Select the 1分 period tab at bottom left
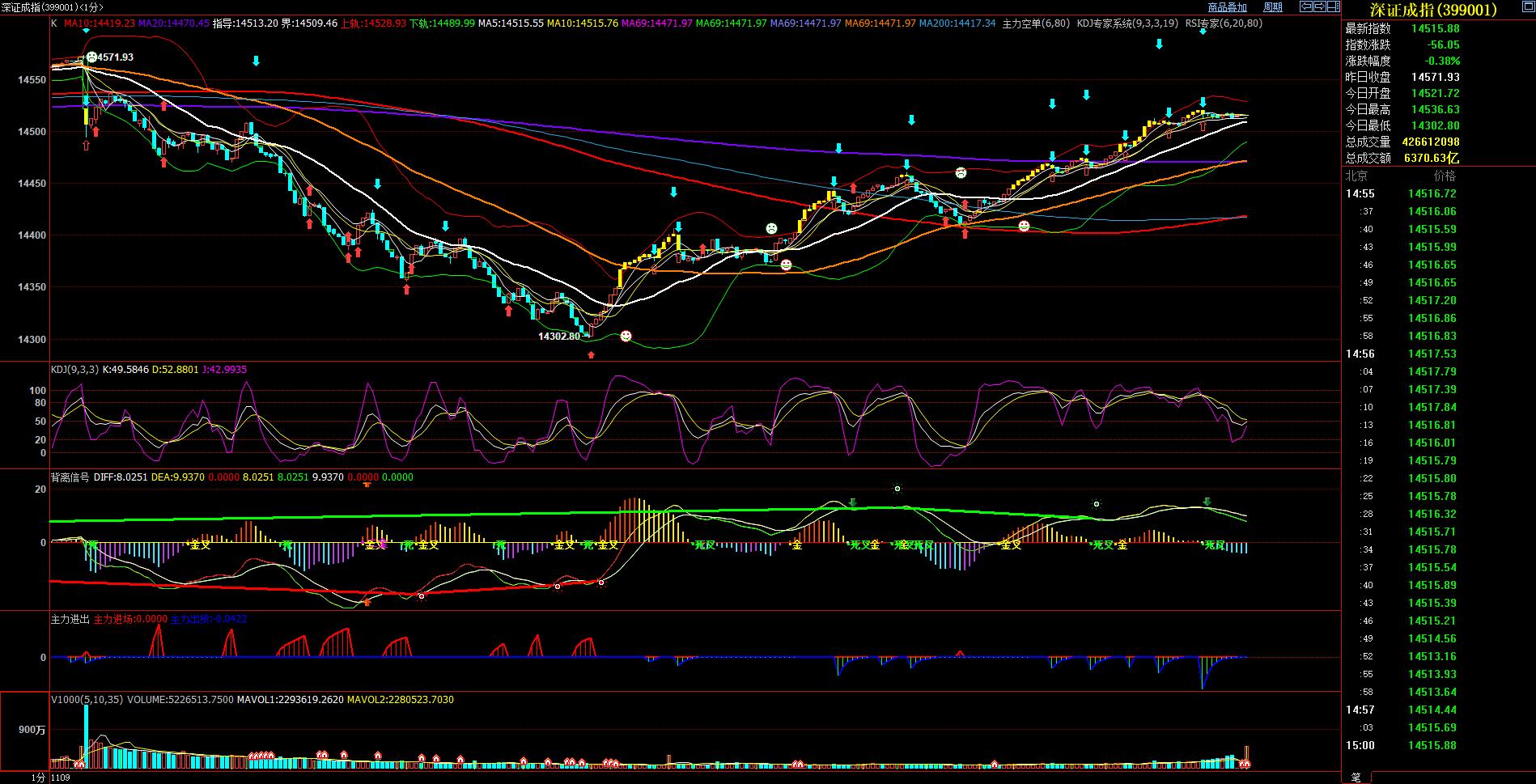The height and width of the screenshot is (784, 1536). (x=38, y=778)
